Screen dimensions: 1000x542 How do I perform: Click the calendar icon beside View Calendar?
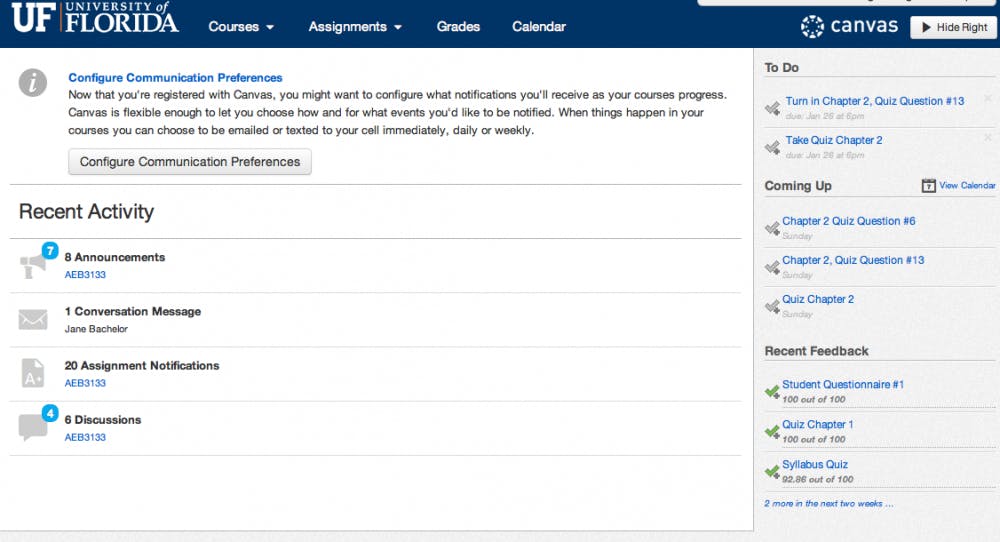[x=928, y=186]
